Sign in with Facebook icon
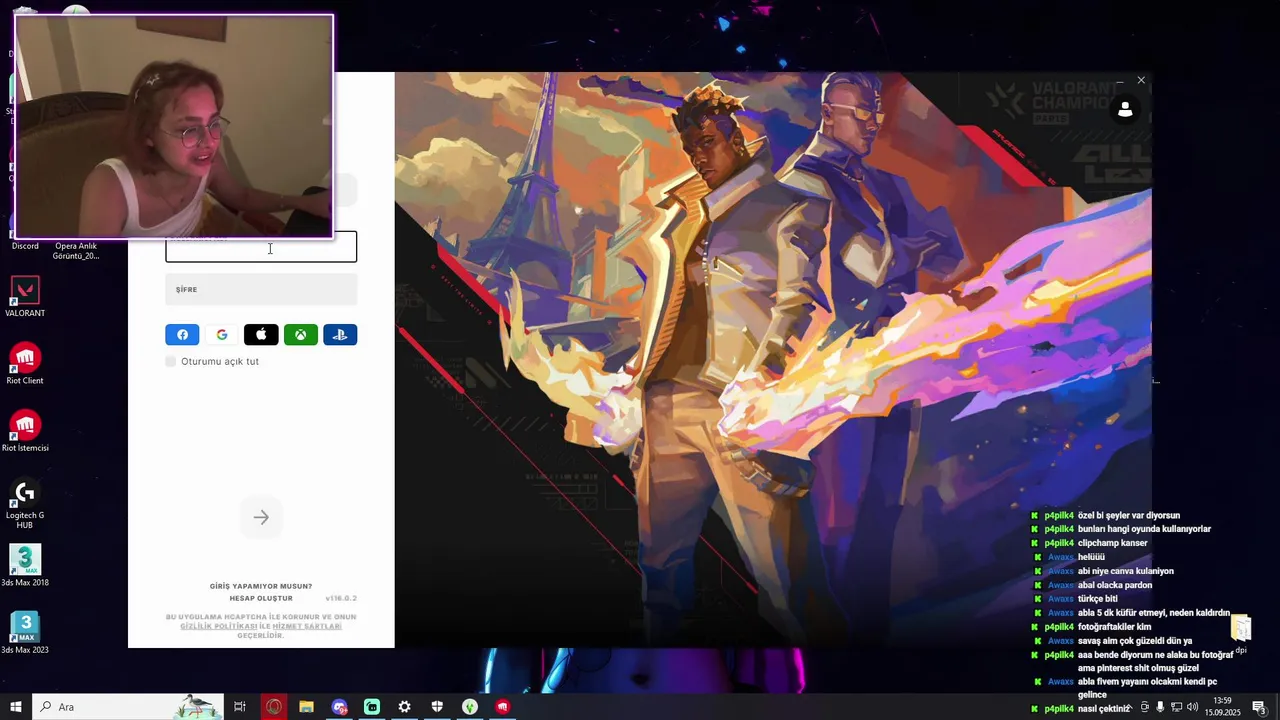This screenshot has width=1280, height=720. tap(182, 335)
